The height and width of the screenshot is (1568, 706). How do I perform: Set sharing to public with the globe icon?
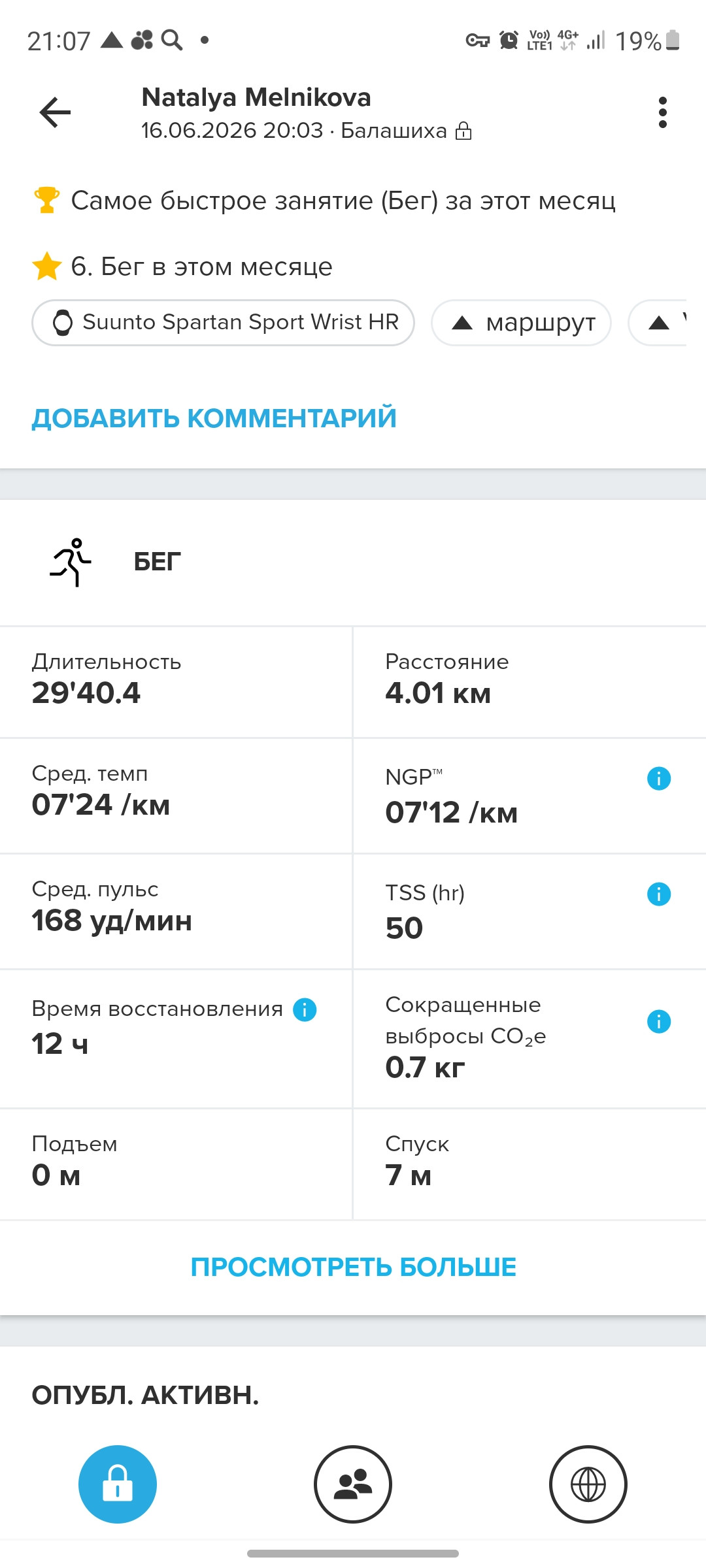click(x=588, y=1484)
